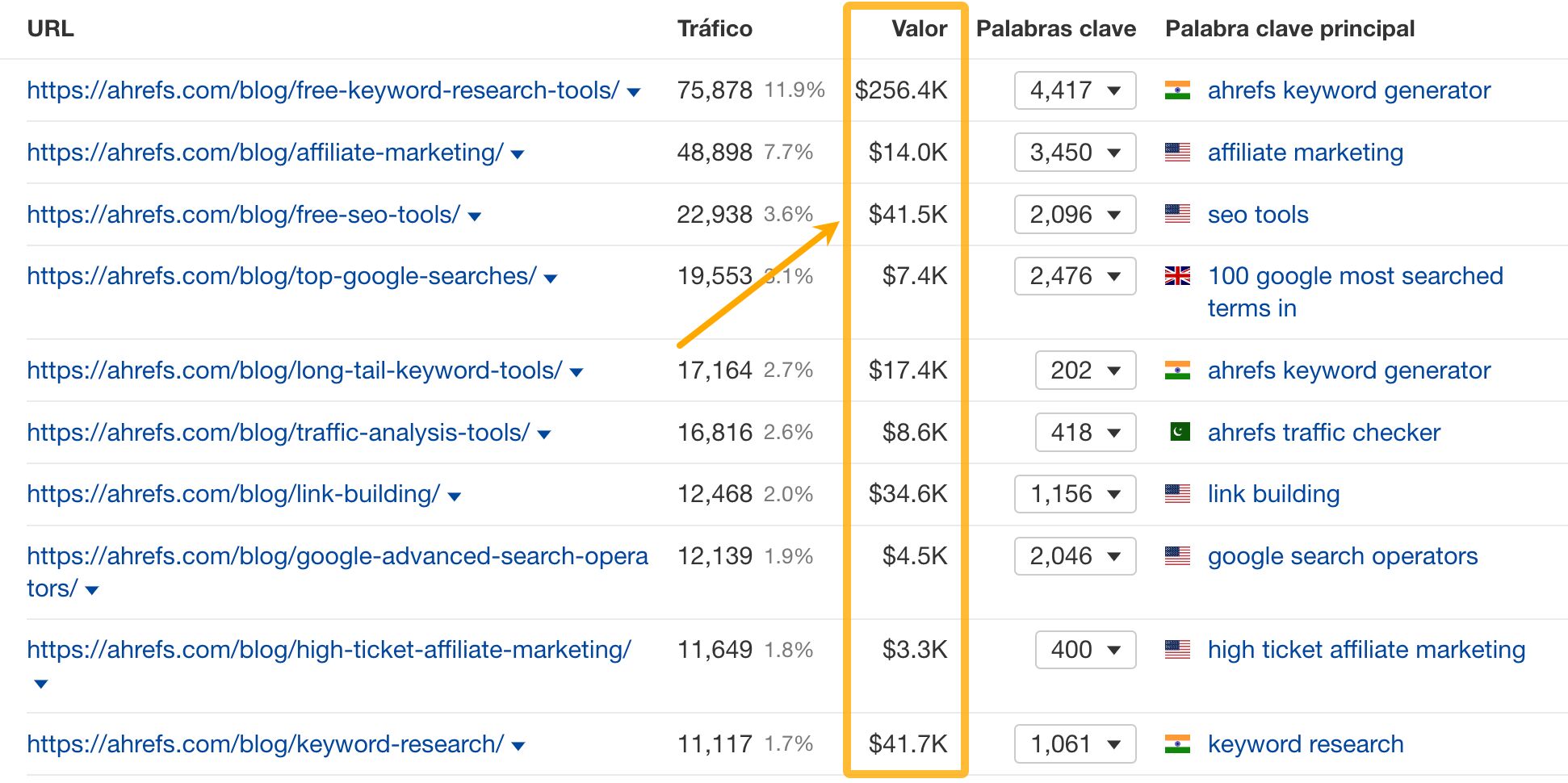Viewport: 1568px width, 783px height.
Task: Sort the table by the Tráfico column
Action: pos(715,28)
